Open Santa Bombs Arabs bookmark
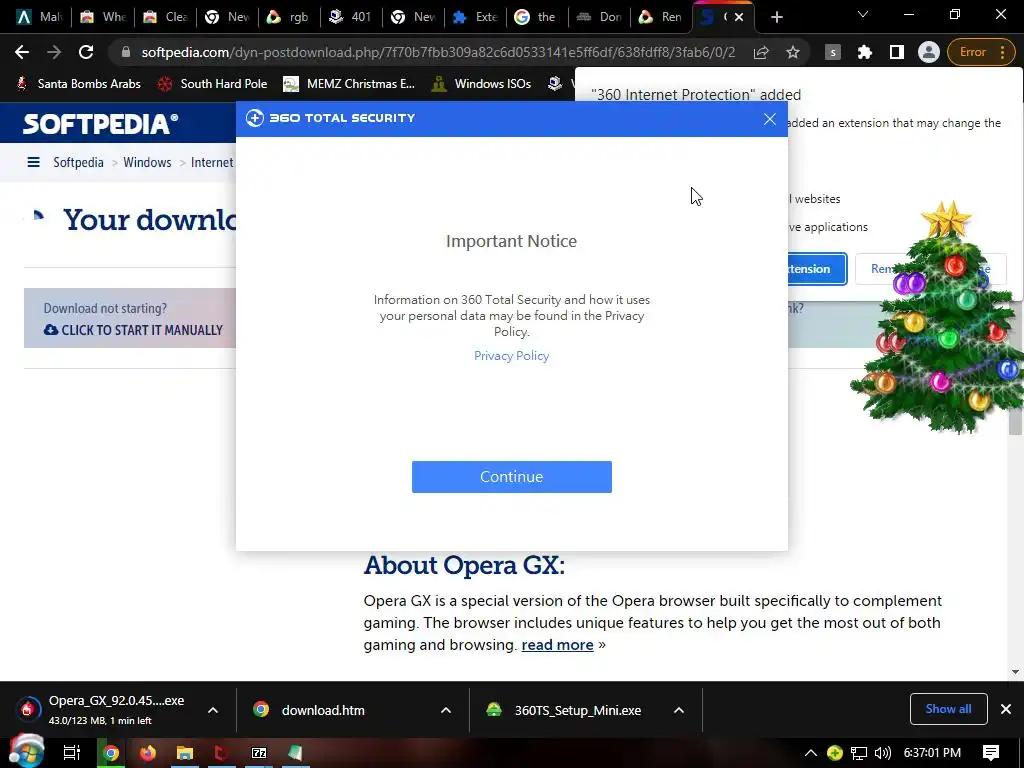 point(78,84)
